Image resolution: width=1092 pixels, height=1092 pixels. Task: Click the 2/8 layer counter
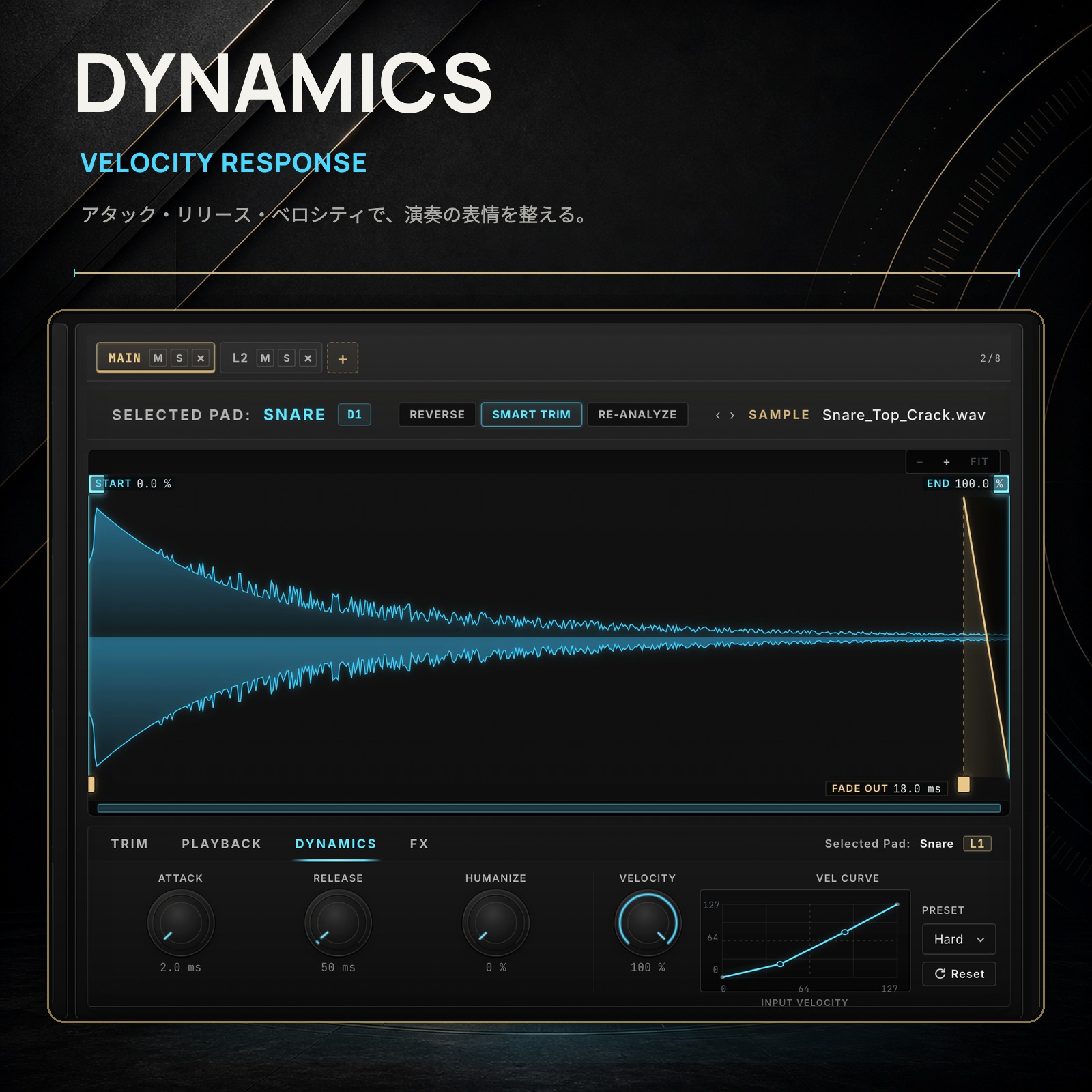990,358
